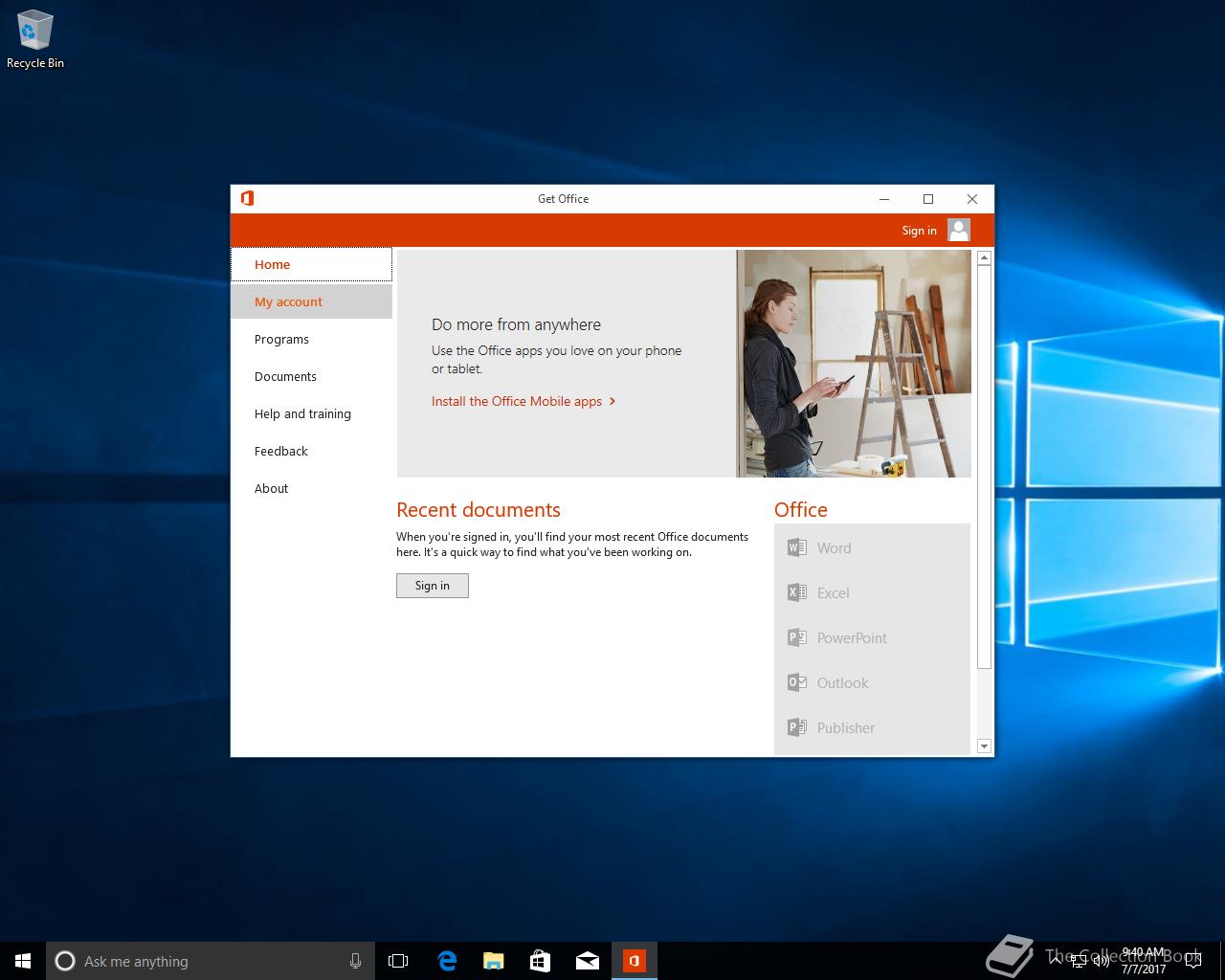Open the About section
Image resolution: width=1225 pixels, height=980 pixels.
click(311, 488)
